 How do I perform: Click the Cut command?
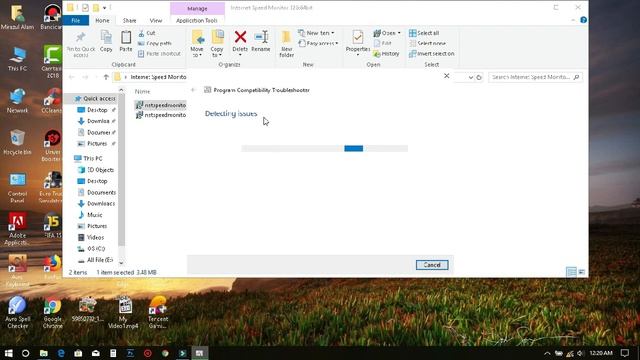(x=147, y=33)
